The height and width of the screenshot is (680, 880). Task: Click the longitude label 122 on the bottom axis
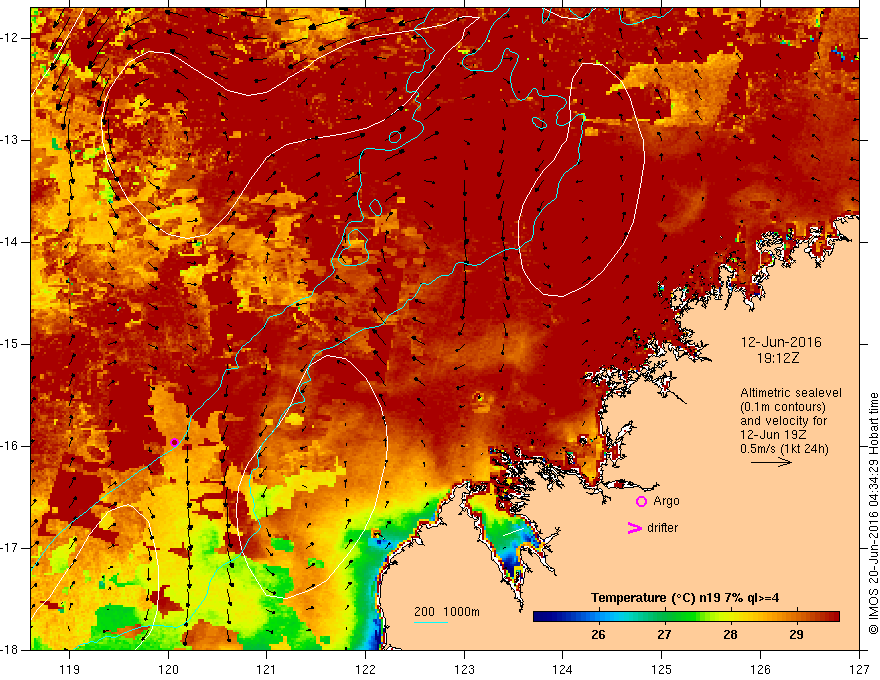(365, 669)
